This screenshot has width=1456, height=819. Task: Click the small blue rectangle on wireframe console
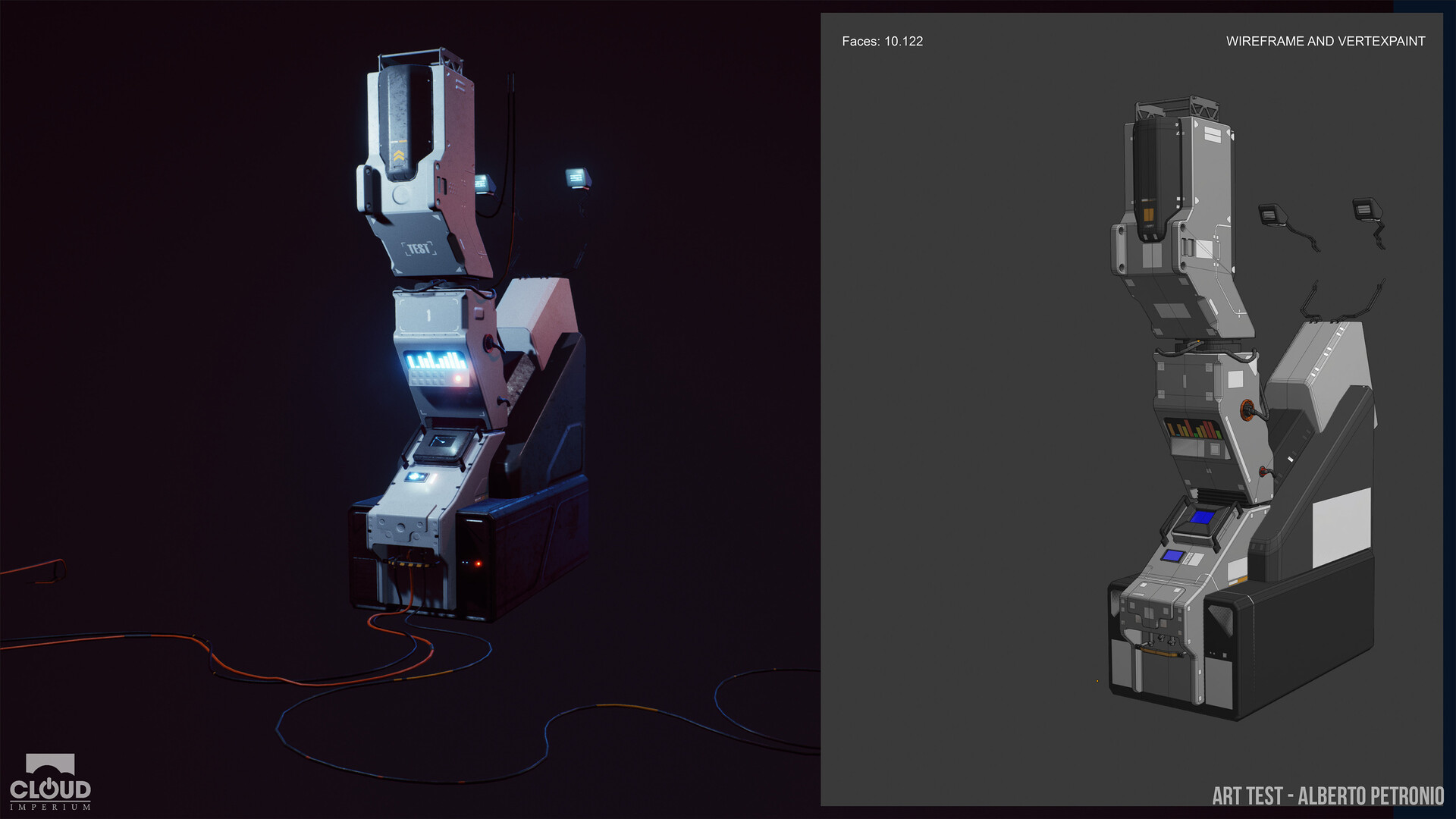[x=1173, y=556]
